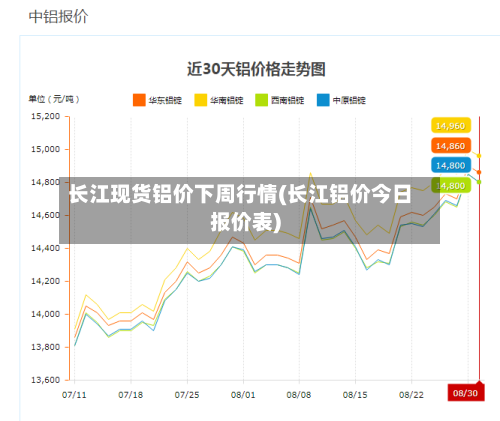Screen dimensions: 500x421
Task: Click the chart title 近30天铝价格走势图
Action: tap(256, 69)
